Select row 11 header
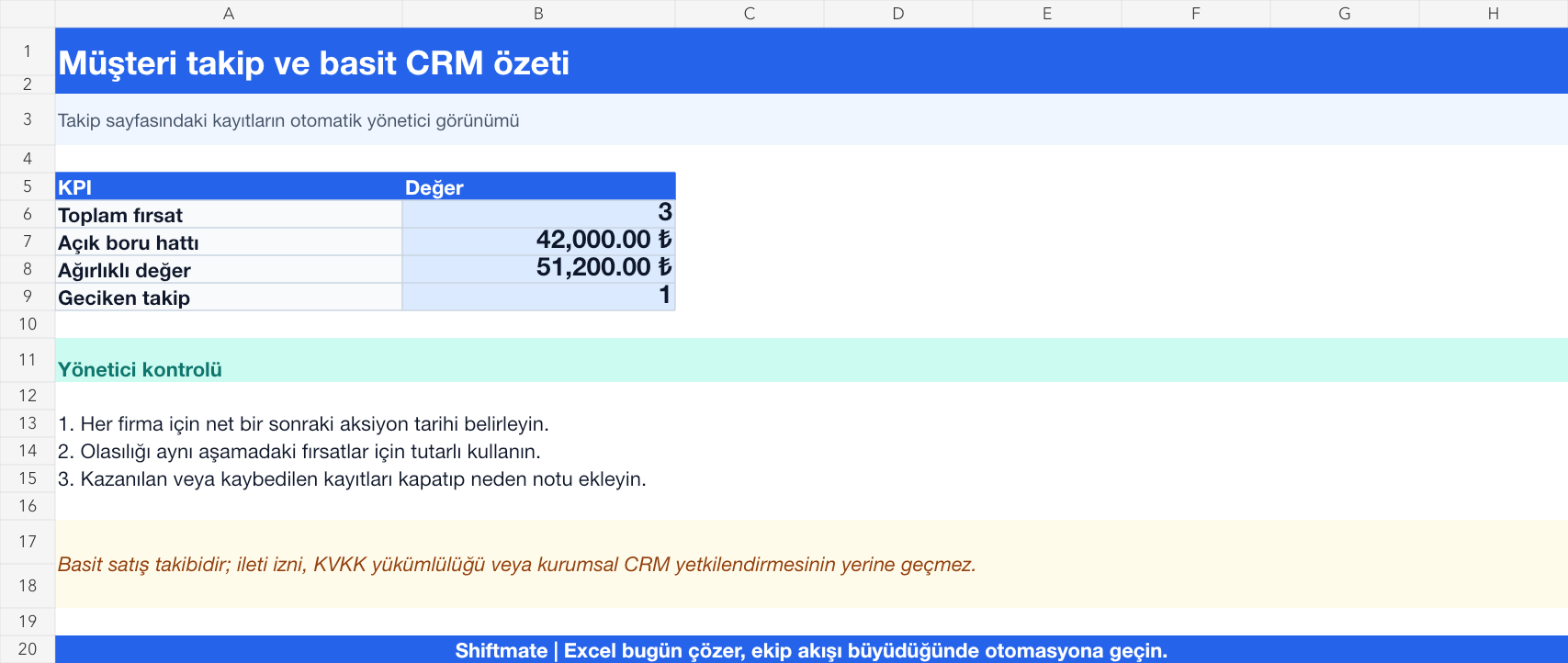Image resolution: width=1568 pixels, height=663 pixels. tap(28, 360)
